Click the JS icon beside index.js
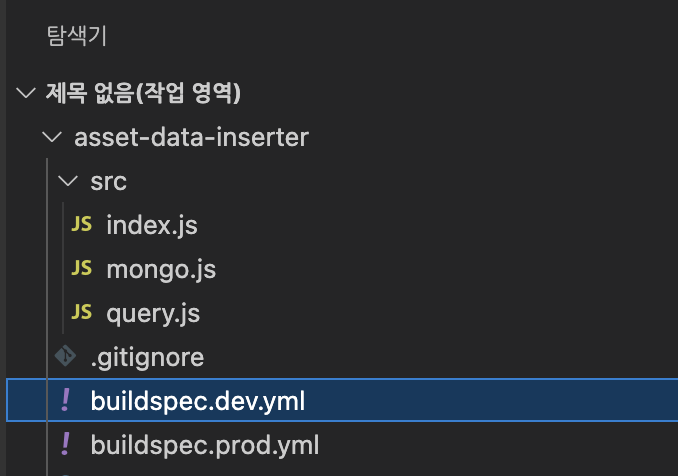The height and width of the screenshot is (476, 678). tap(82, 225)
